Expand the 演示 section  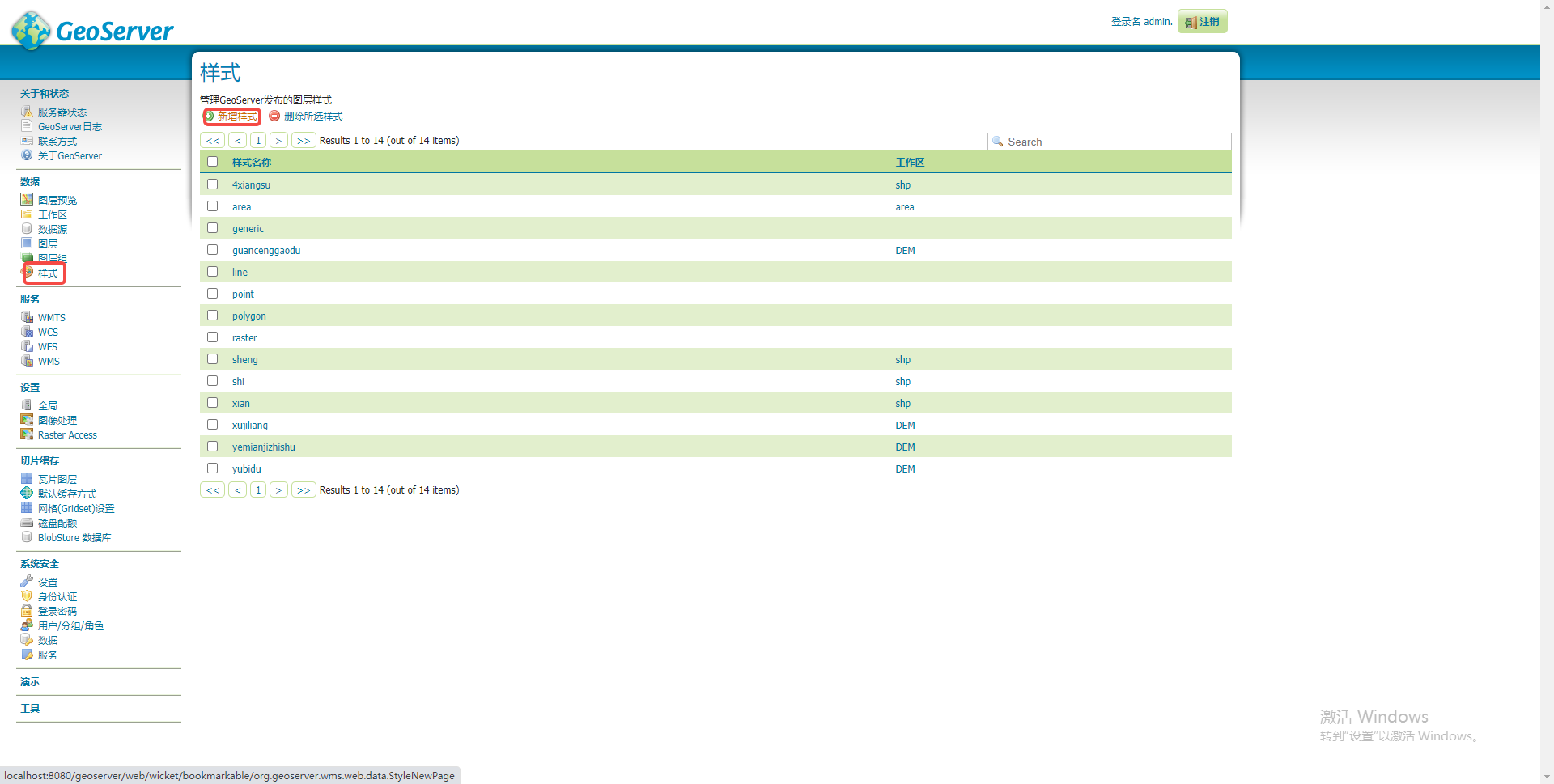[x=30, y=682]
